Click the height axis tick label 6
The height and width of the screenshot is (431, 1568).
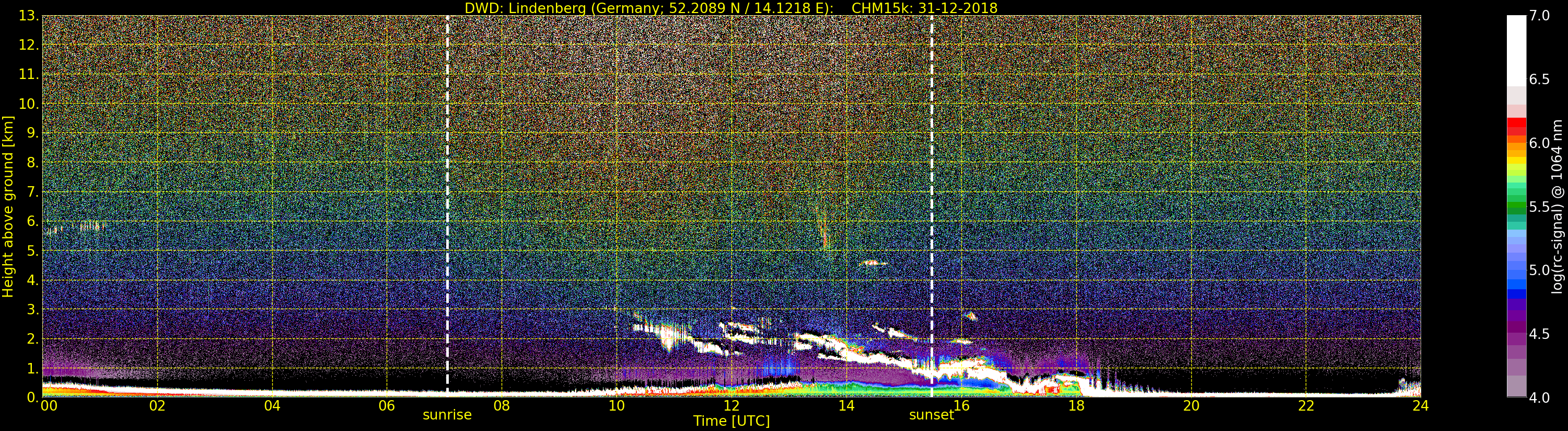tap(32, 221)
